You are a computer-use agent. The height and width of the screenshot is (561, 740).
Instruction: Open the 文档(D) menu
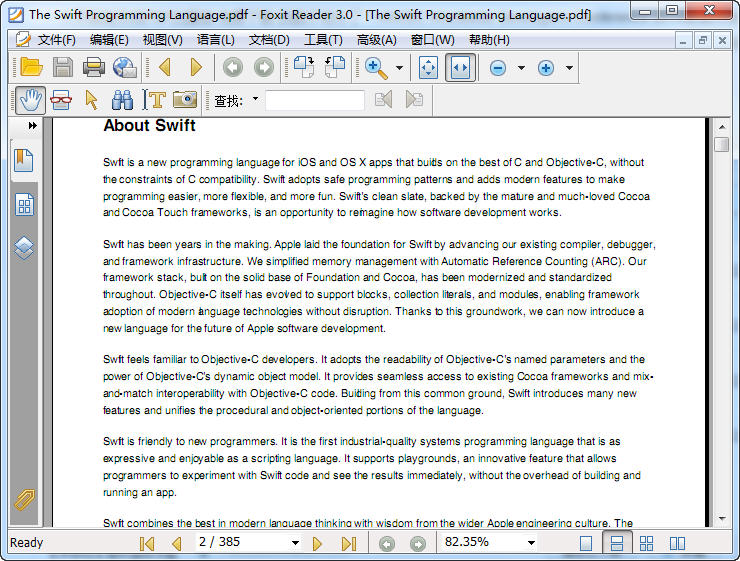269,40
